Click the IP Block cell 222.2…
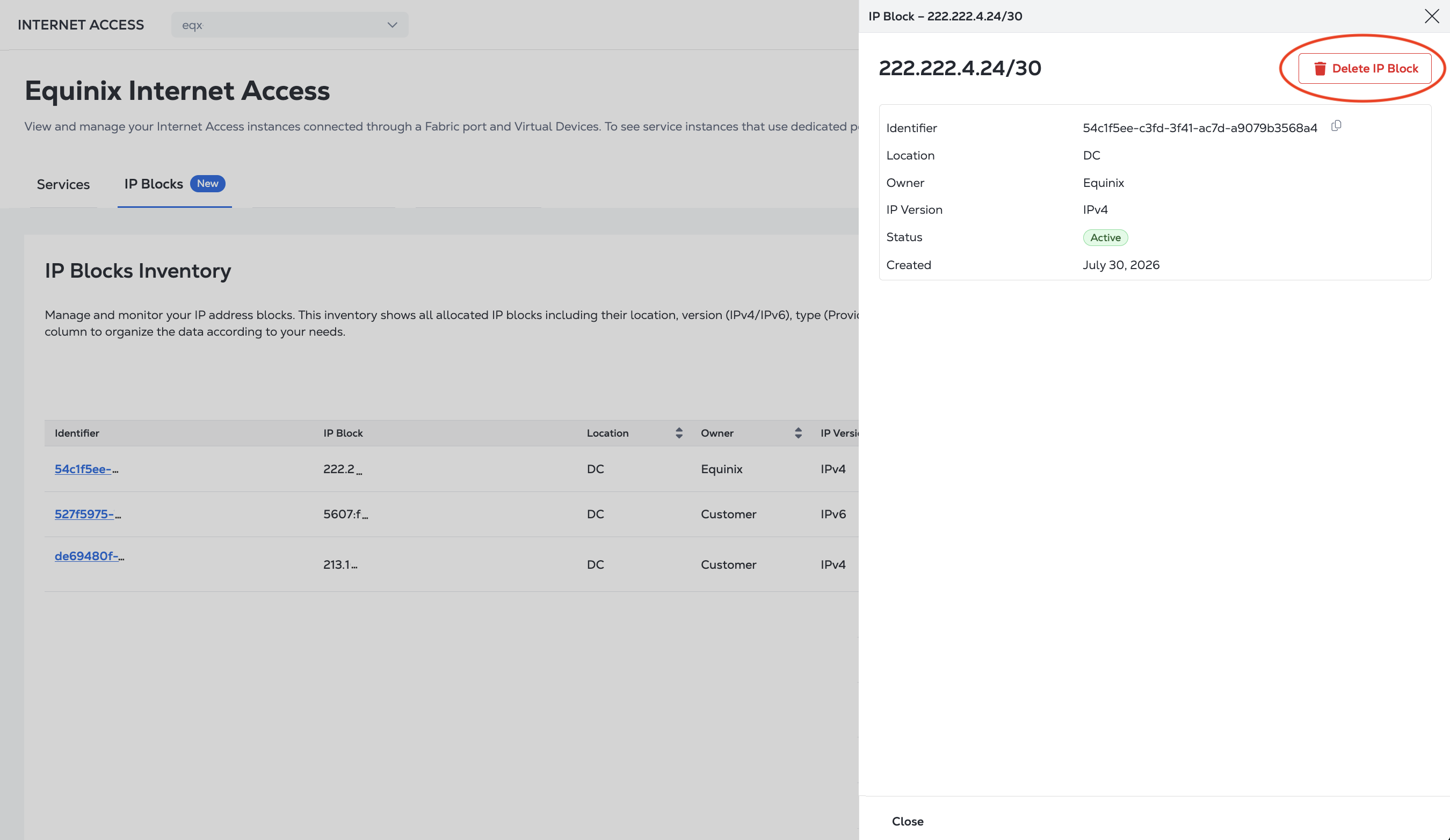This screenshot has height=840, width=1450. 343,469
